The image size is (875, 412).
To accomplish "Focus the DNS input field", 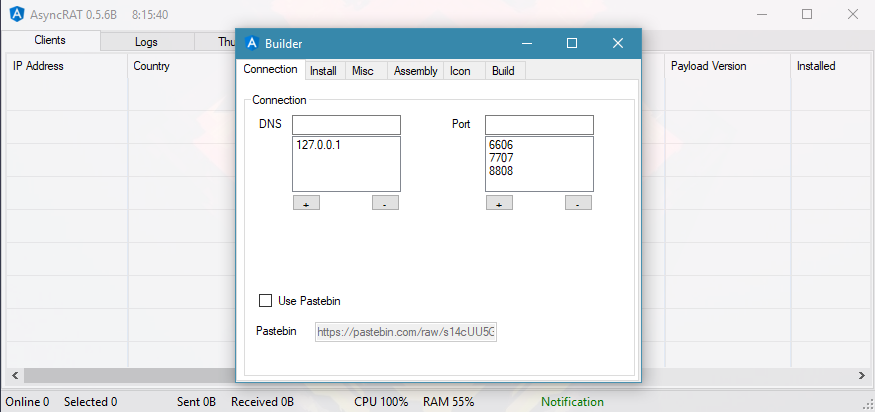I will click(x=346, y=124).
